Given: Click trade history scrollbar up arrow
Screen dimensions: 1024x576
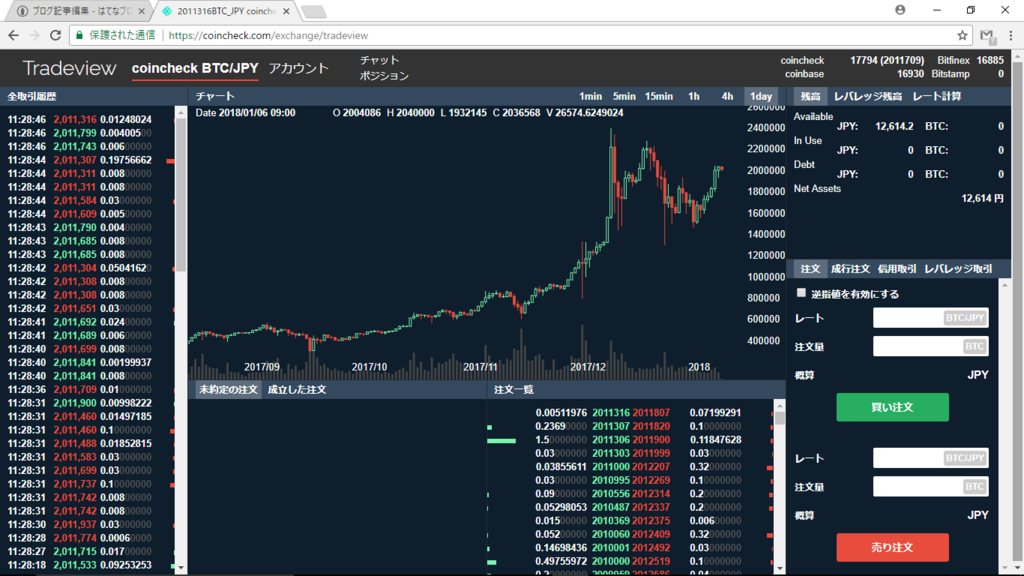Looking at the screenshot, I should coord(181,112).
